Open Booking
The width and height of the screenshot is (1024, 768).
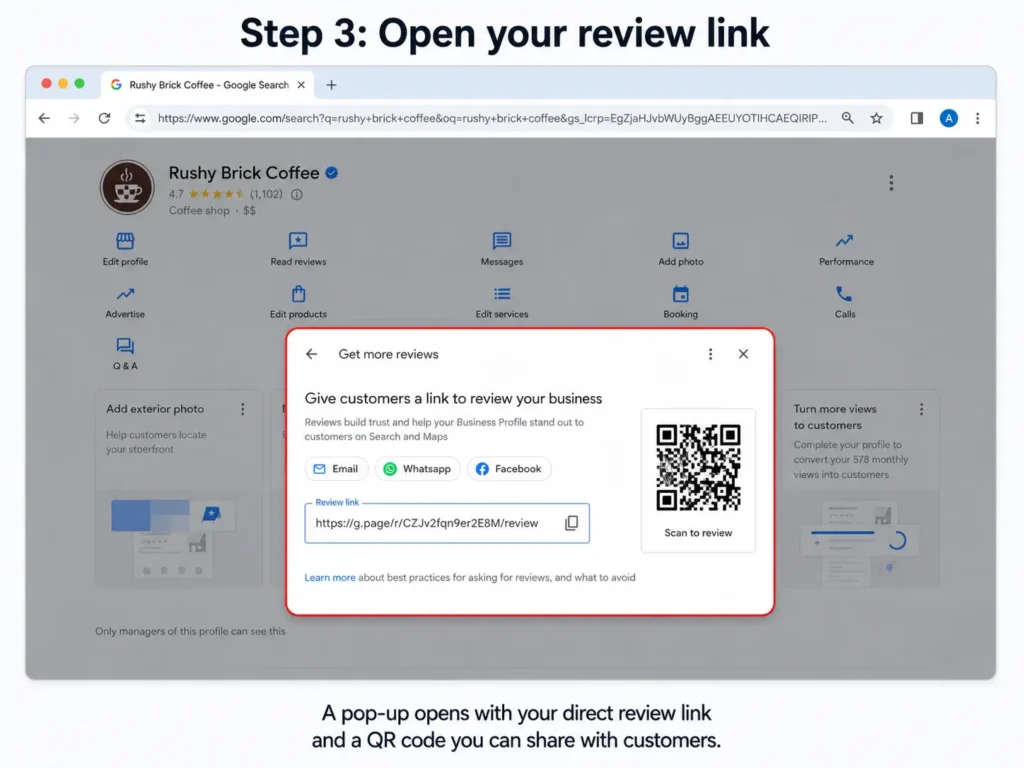(x=680, y=302)
